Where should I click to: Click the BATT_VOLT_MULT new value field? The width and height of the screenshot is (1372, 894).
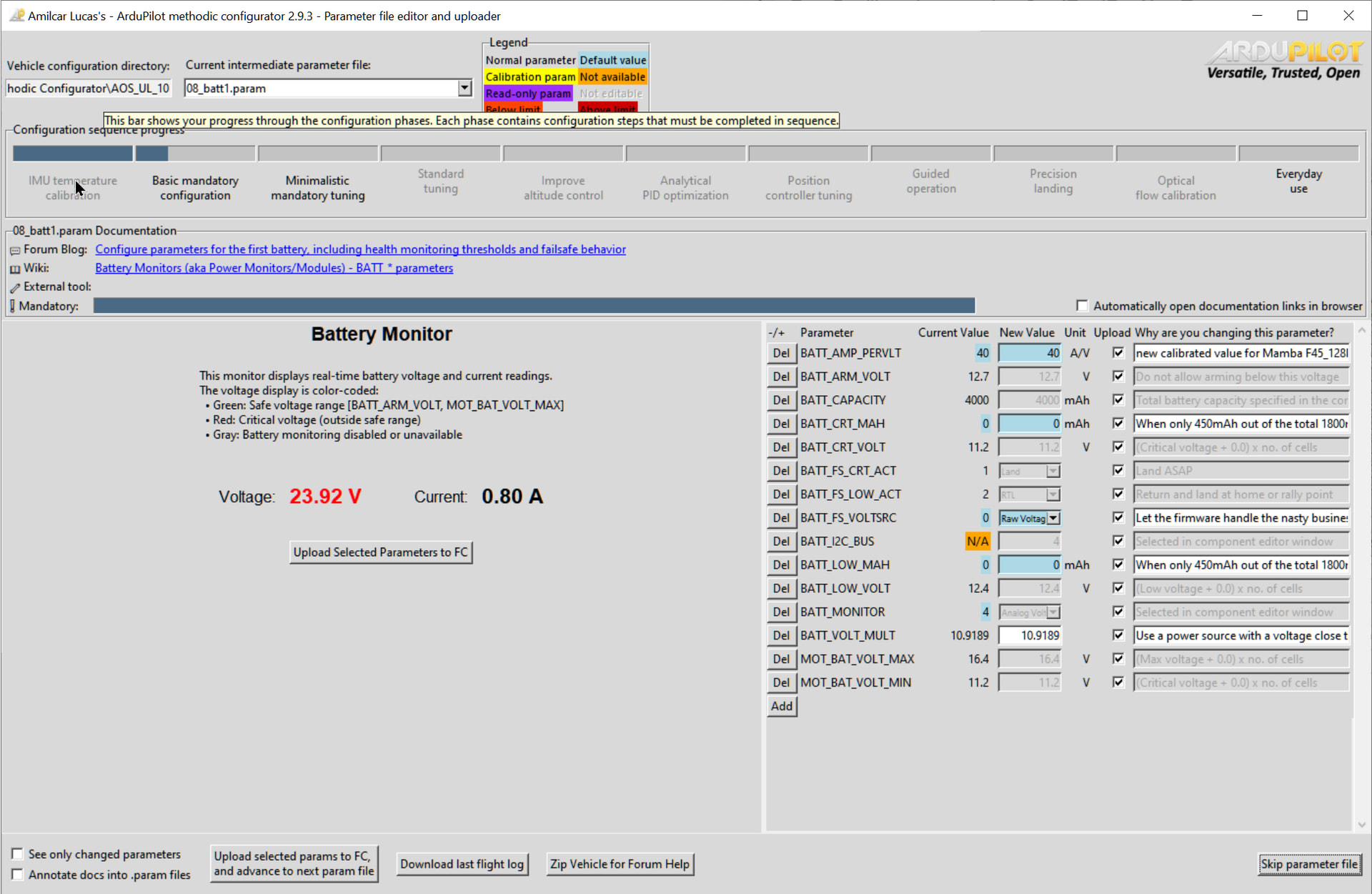[x=1029, y=635]
